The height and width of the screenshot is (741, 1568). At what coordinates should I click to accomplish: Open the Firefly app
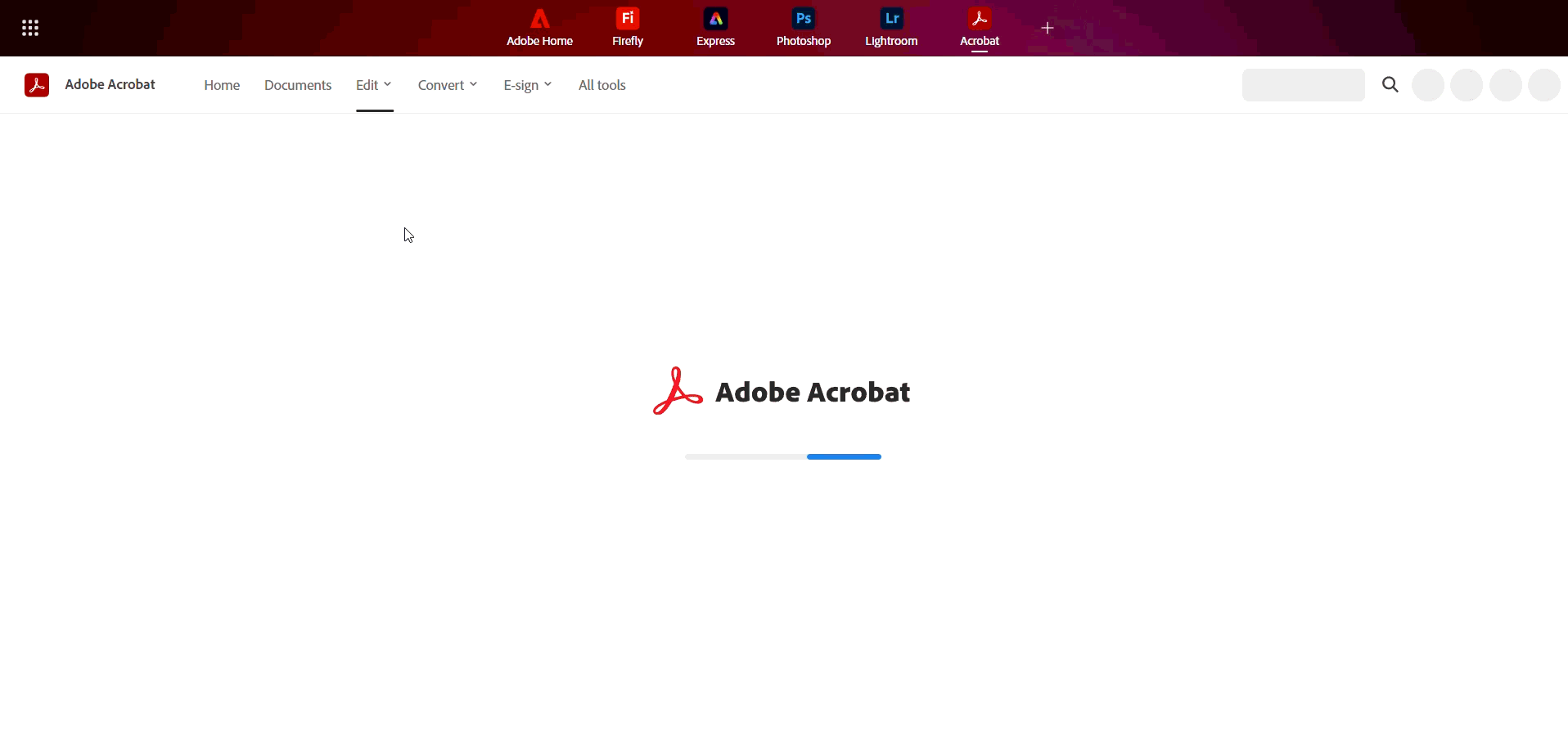(628, 28)
